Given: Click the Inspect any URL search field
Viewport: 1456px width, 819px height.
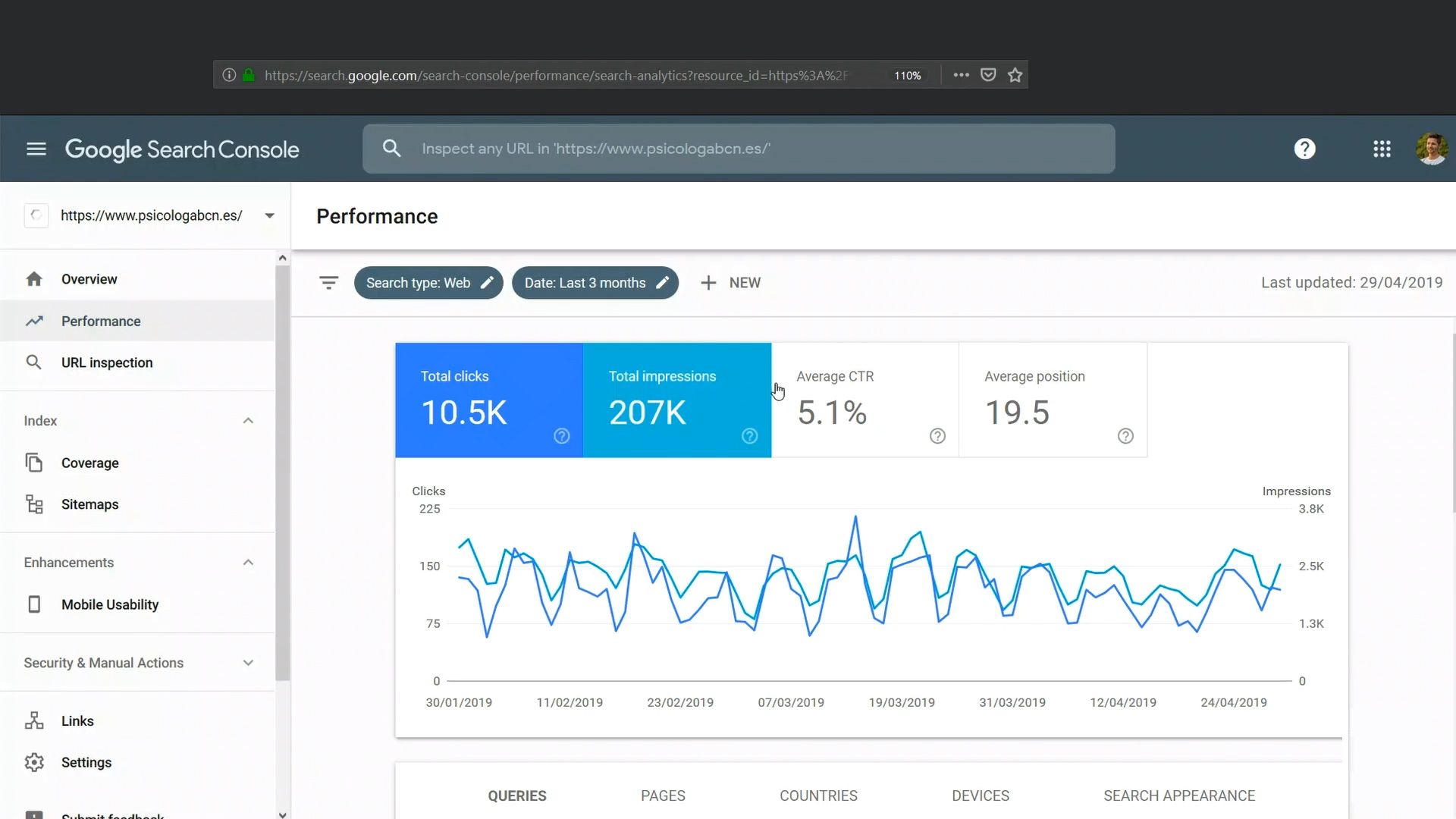Looking at the screenshot, I should tap(739, 149).
